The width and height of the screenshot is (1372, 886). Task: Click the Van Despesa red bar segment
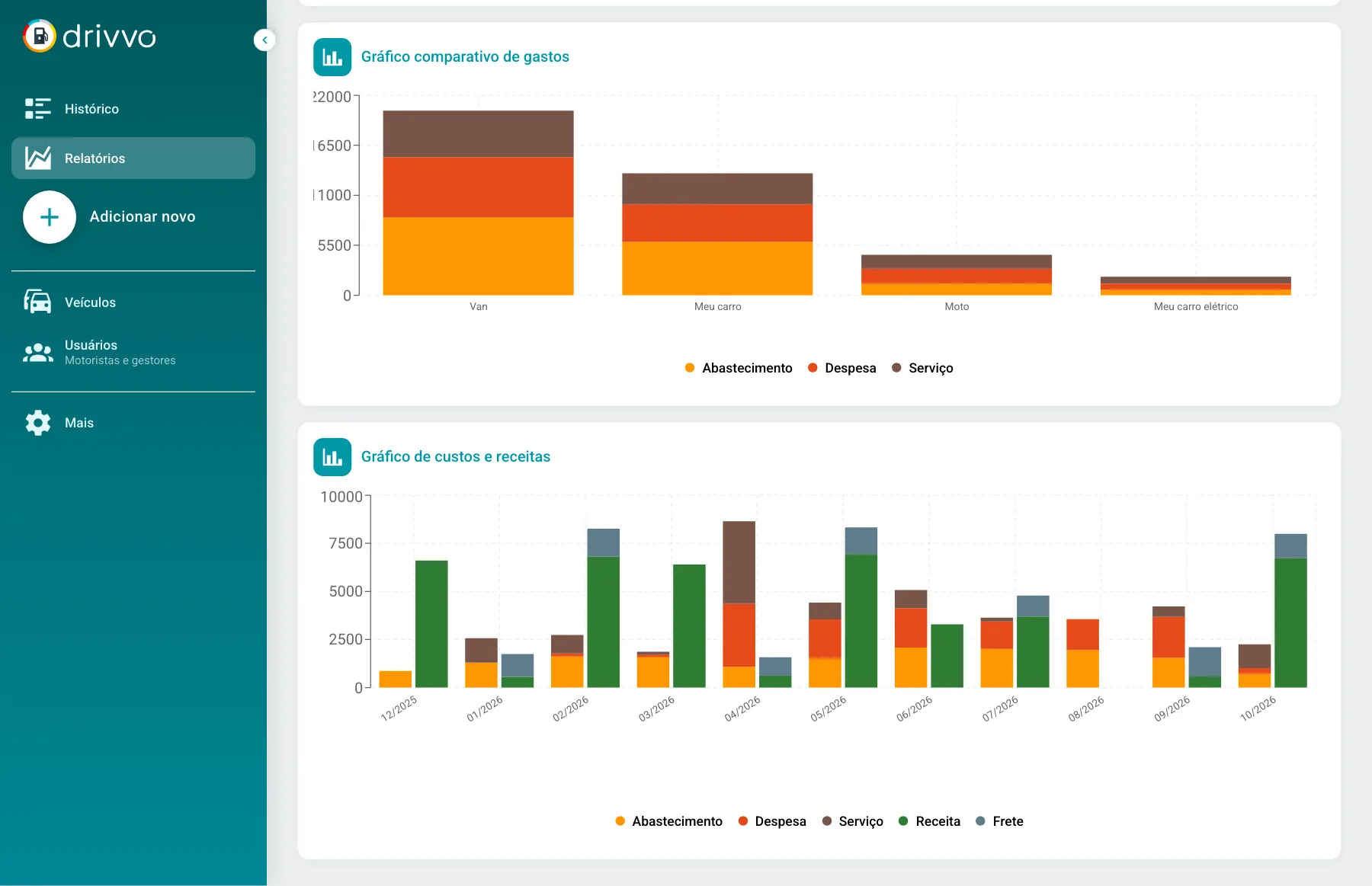(x=478, y=187)
